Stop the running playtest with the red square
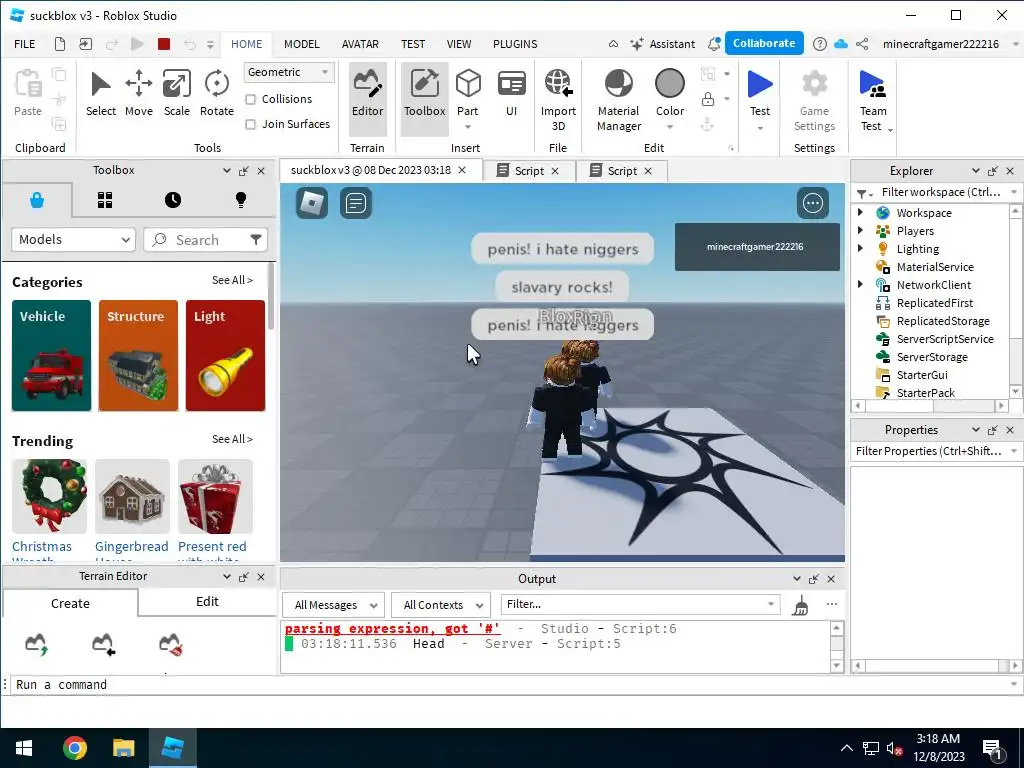This screenshot has width=1024, height=768. (x=164, y=44)
